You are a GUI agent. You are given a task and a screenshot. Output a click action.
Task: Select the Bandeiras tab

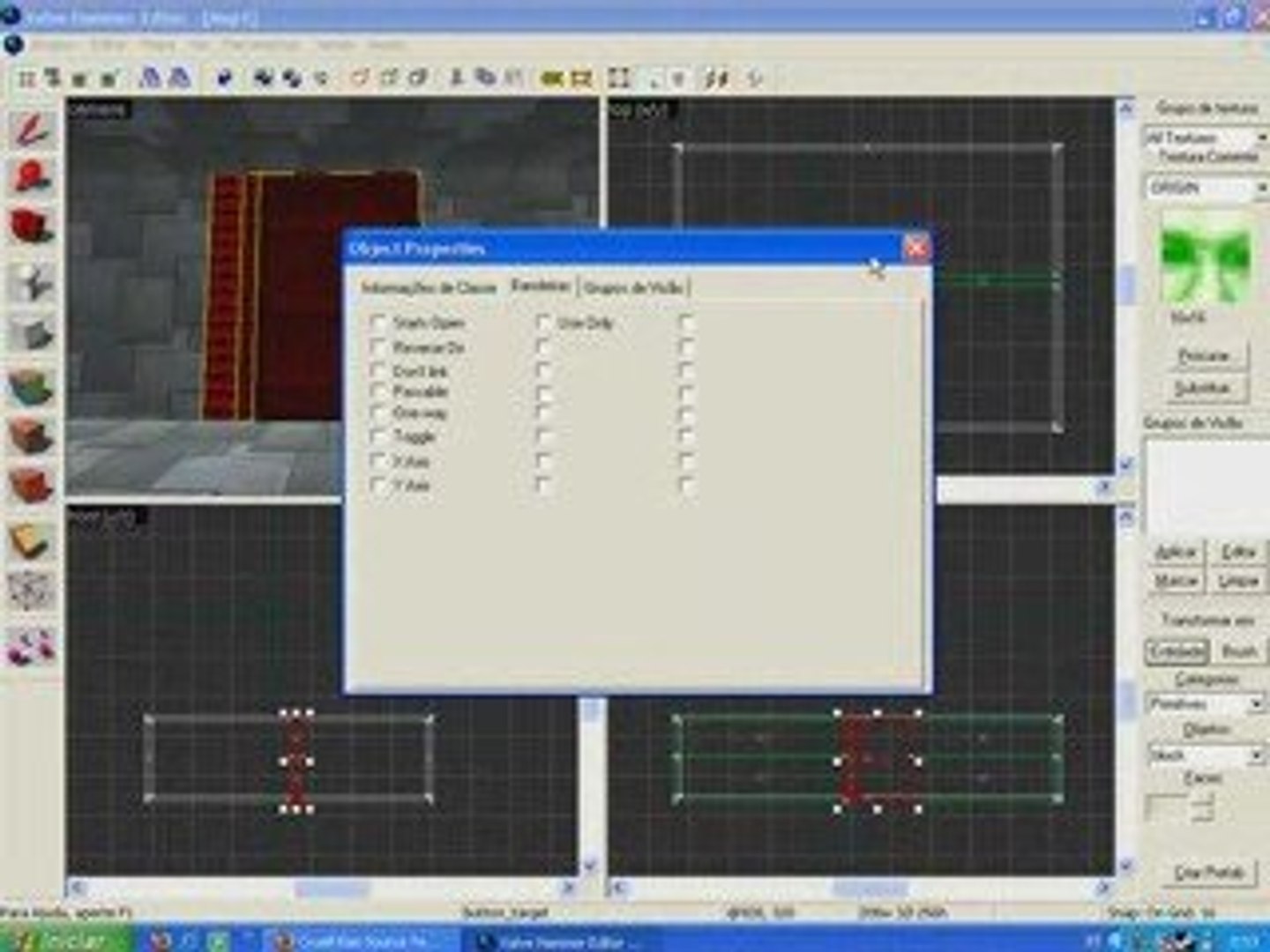(541, 286)
